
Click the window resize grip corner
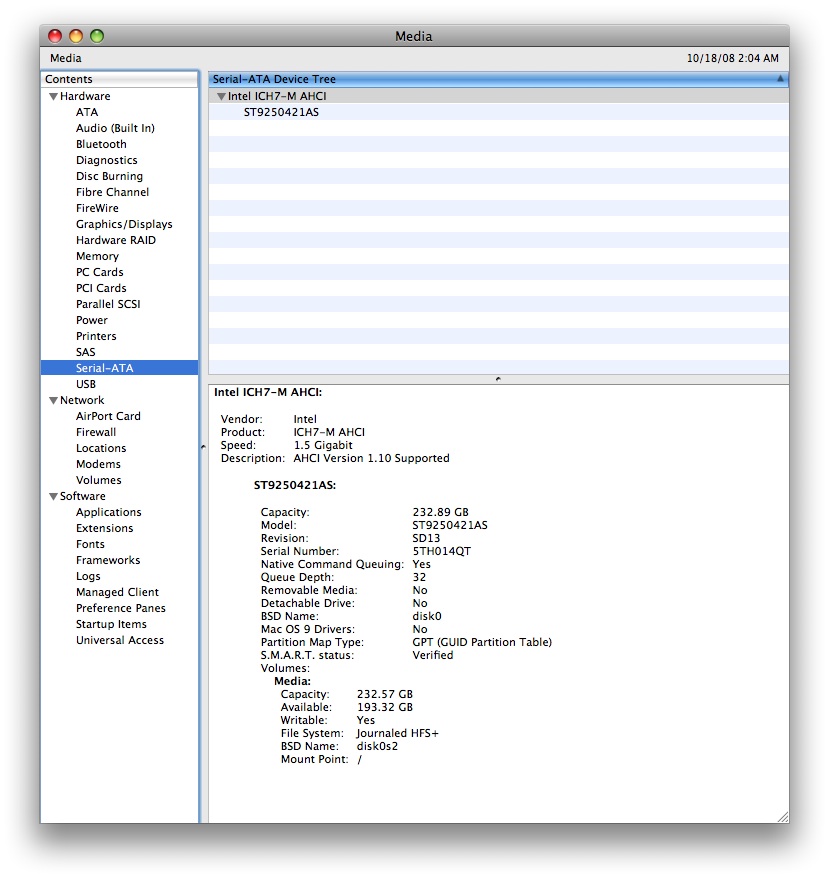pyautogui.click(x=783, y=816)
